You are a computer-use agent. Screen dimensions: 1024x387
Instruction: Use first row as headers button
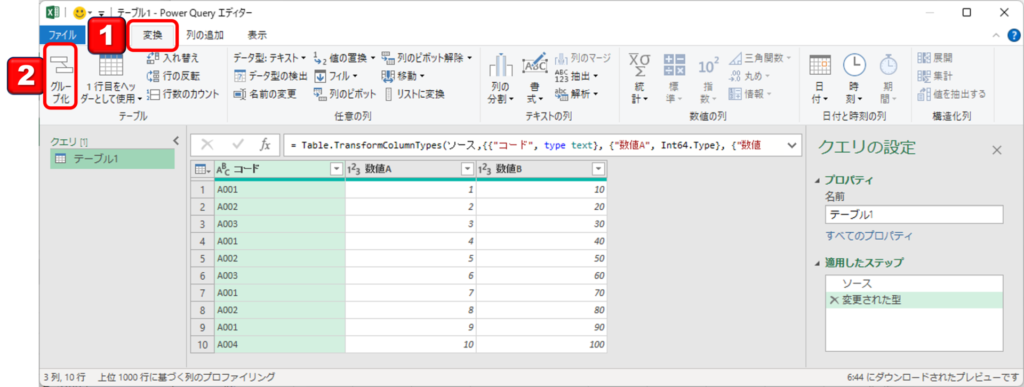click(x=110, y=77)
